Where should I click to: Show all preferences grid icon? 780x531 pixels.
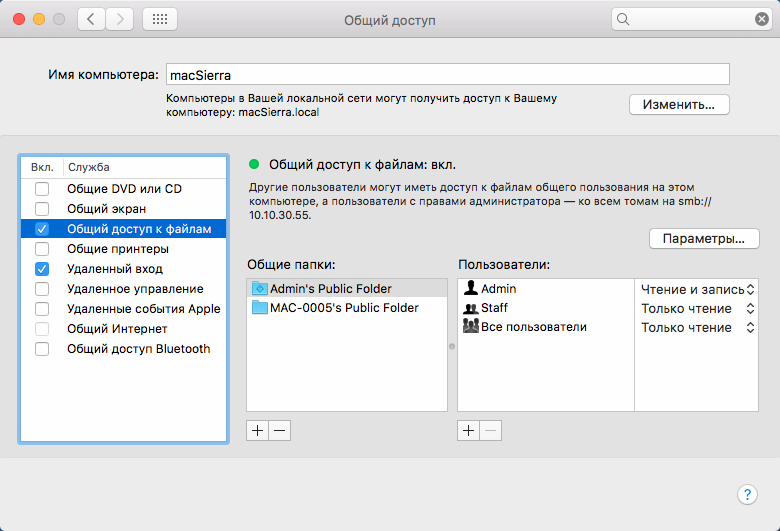point(161,19)
